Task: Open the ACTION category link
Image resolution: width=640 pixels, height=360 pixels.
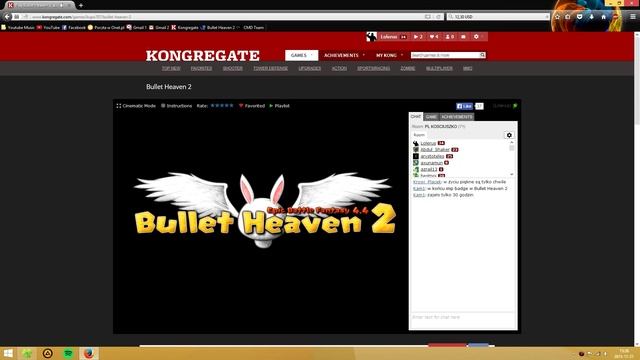Action: pyautogui.click(x=339, y=69)
